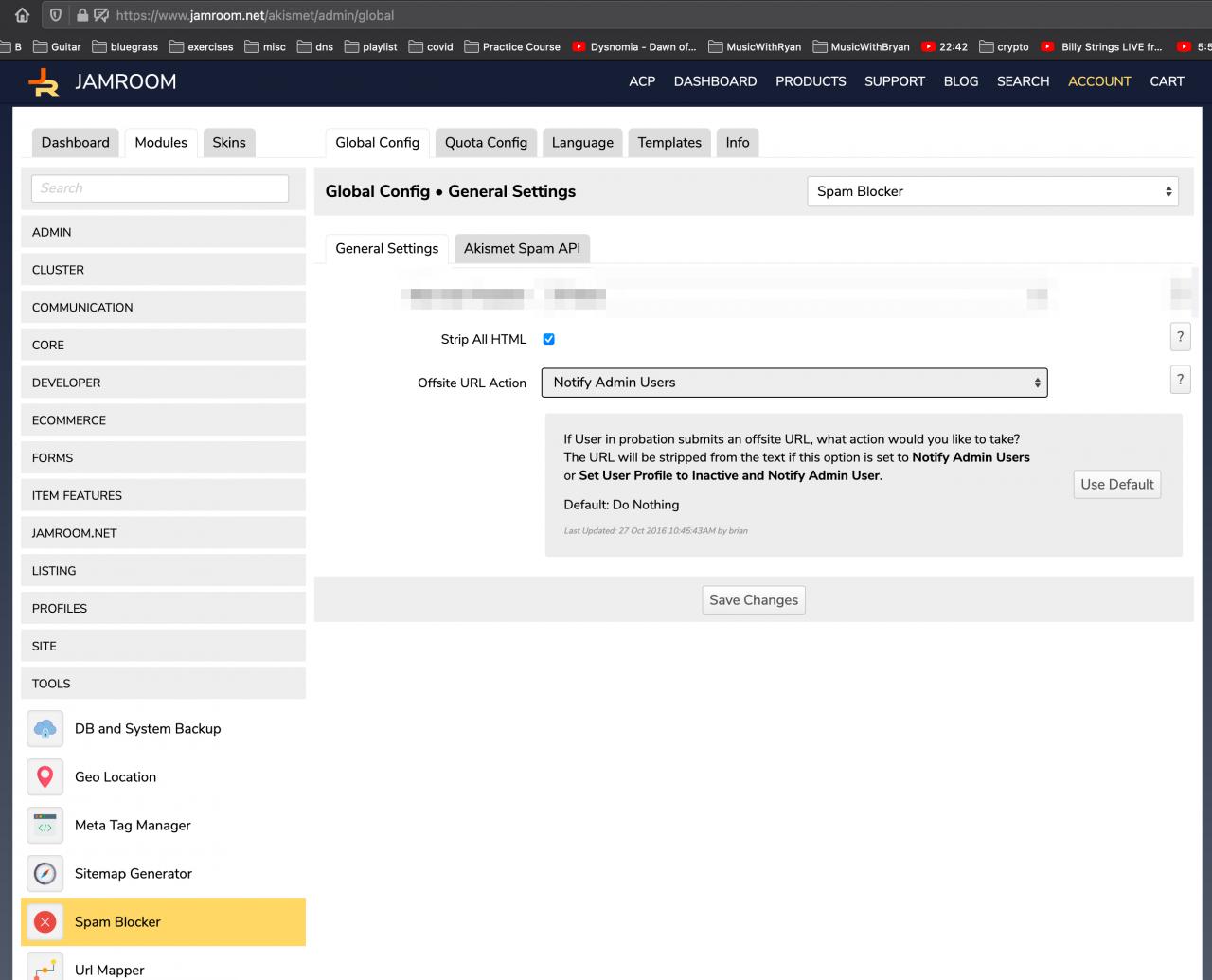Click the Sitemap Generator compass icon
Image resolution: width=1212 pixels, height=980 pixels.
click(45, 874)
